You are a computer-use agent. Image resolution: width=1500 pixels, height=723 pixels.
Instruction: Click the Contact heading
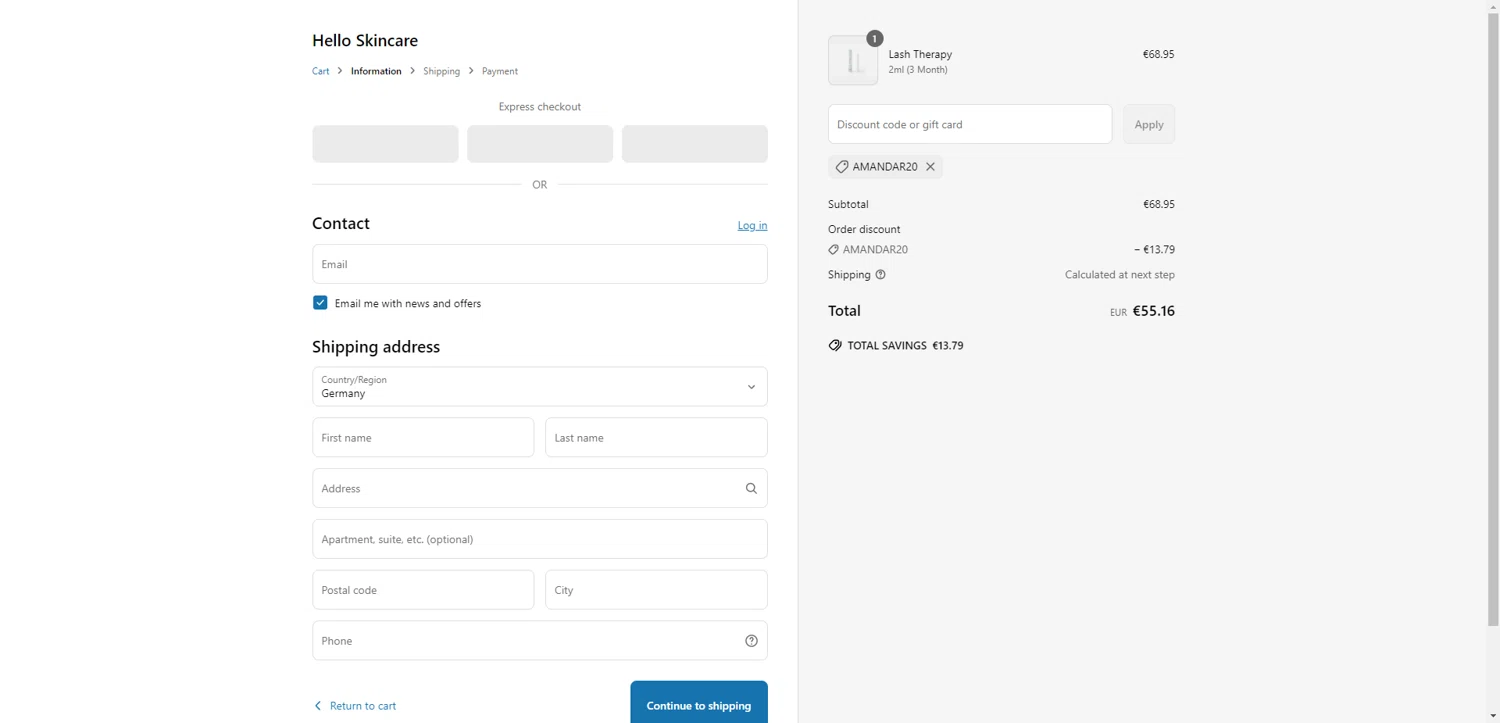tap(341, 224)
